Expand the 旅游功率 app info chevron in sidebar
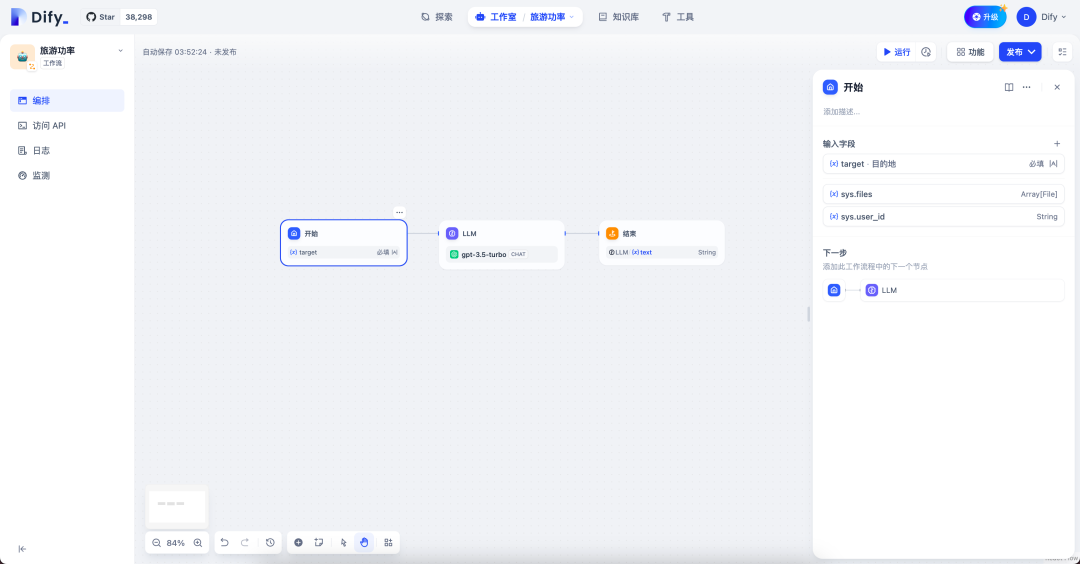Screen dimensions: 1080x564 pos(121,51)
